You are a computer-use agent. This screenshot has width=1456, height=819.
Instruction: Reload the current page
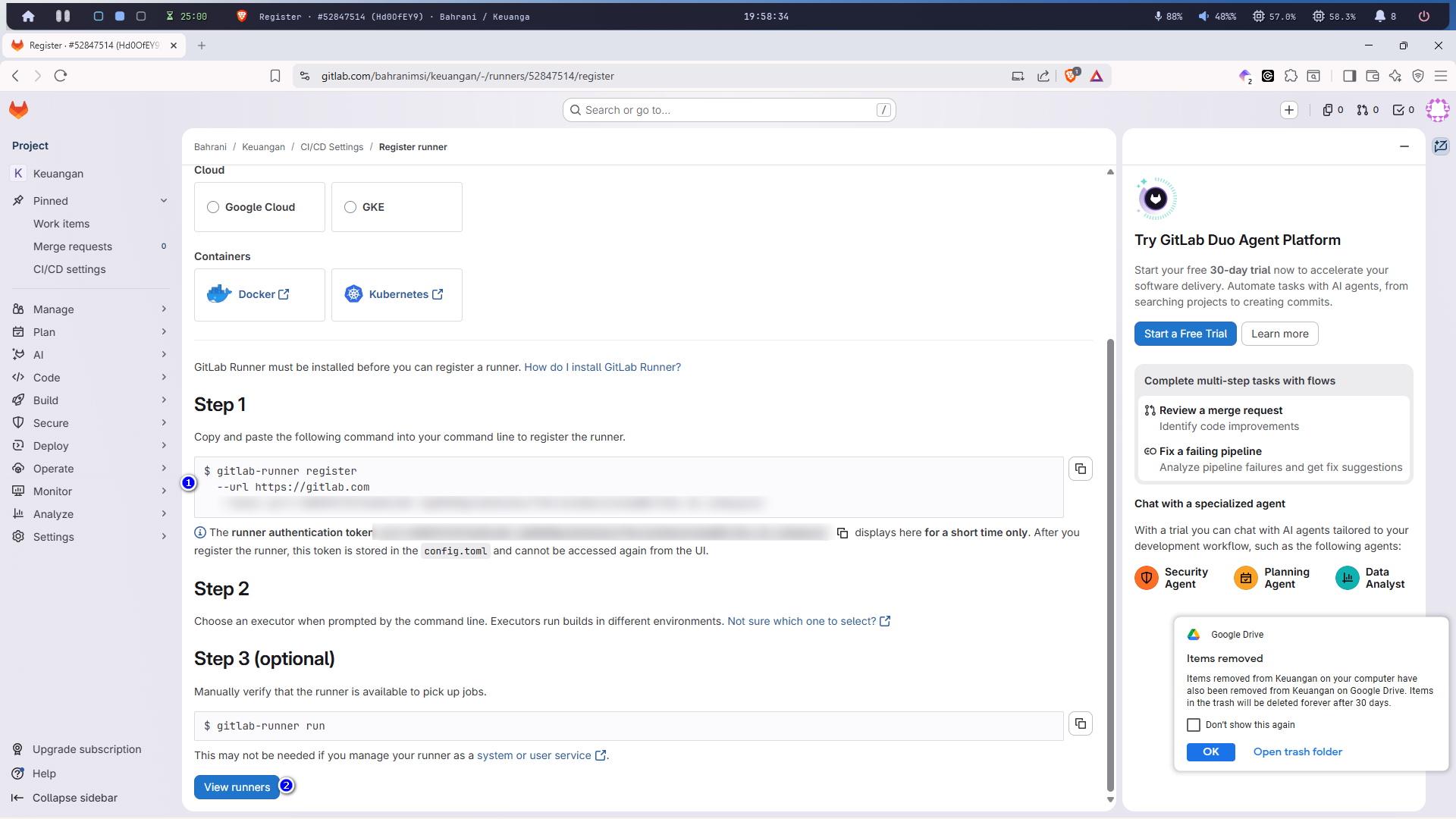pos(61,76)
